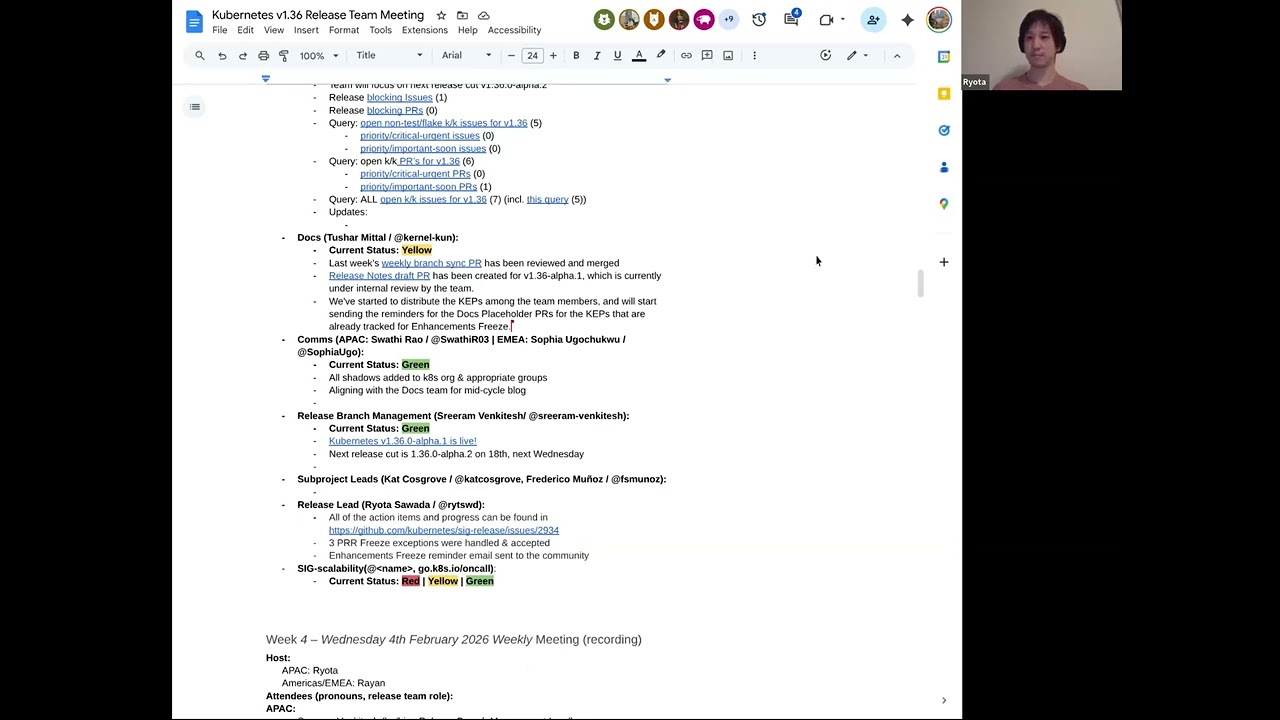Collapse the side panel arrow at bottom
Screen dimensions: 1280x720
(944, 700)
